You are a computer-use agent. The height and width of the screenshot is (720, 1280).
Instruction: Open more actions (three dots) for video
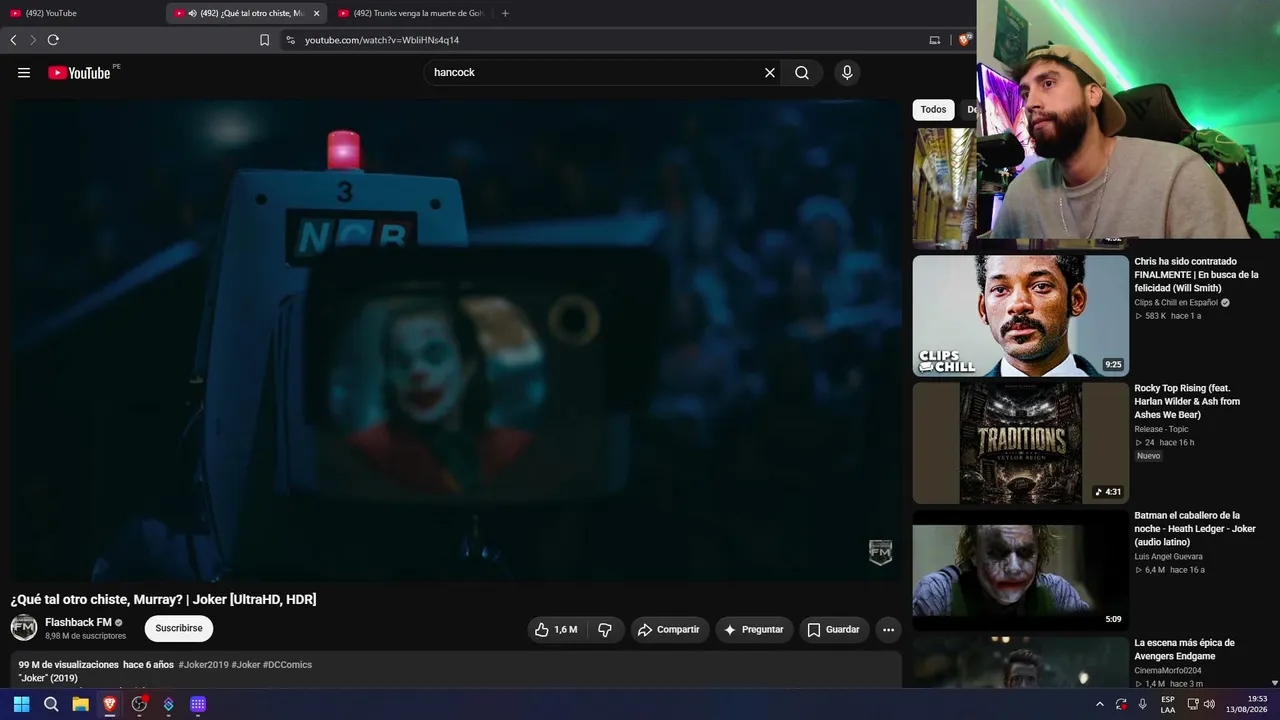click(888, 630)
